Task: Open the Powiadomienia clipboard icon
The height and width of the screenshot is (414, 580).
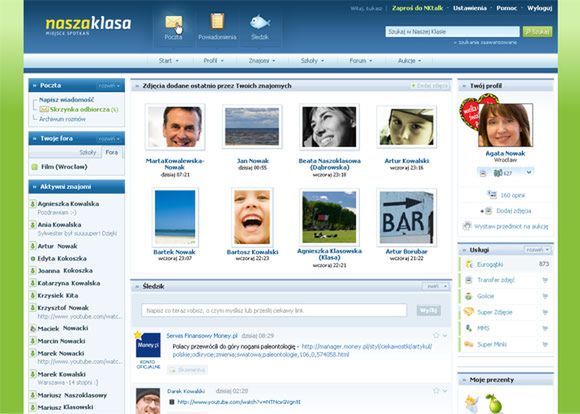Action: 217,21
